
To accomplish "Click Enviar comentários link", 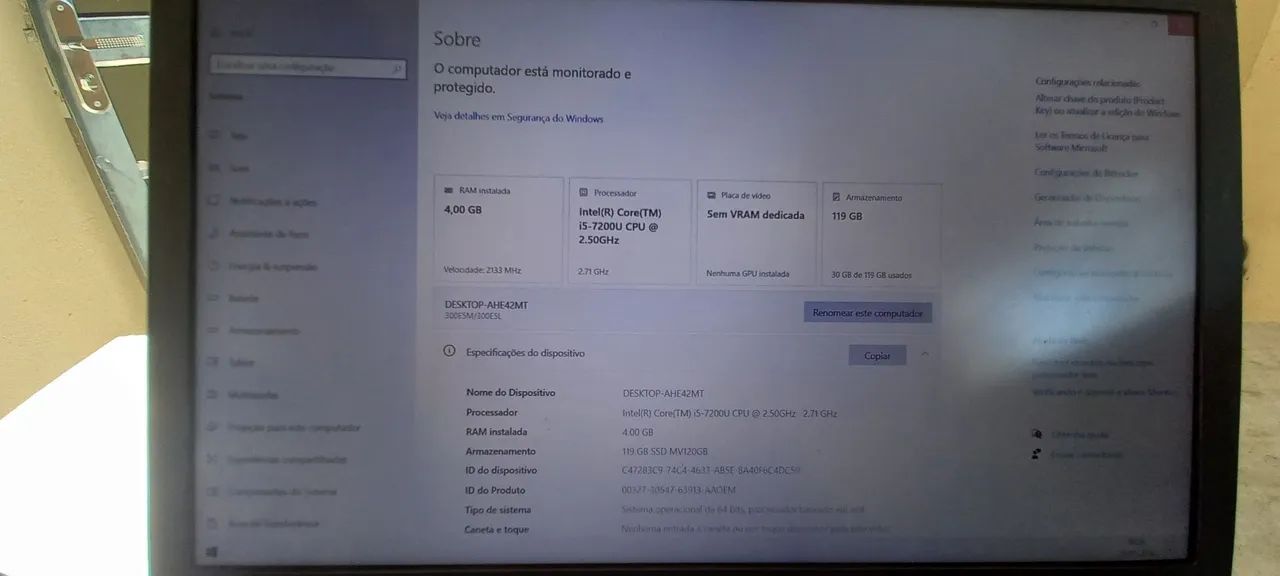I will point(1086,454).
